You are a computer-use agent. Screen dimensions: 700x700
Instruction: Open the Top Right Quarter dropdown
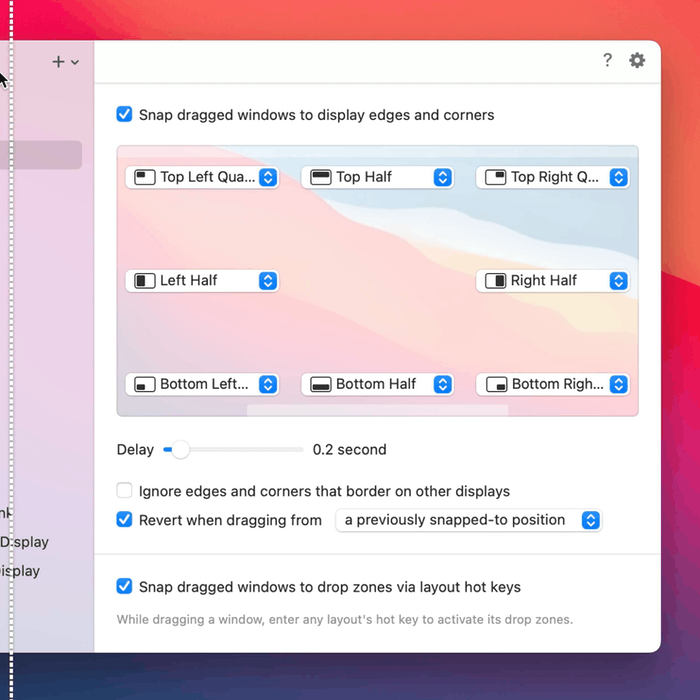pos(618,177)
